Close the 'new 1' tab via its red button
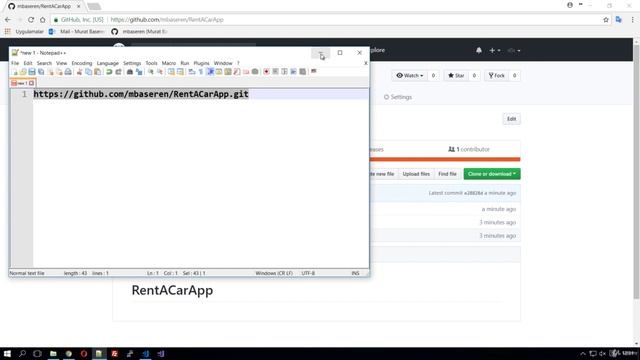Image resolution: width=640 pixels, height=360 pixels. [31, 83]
